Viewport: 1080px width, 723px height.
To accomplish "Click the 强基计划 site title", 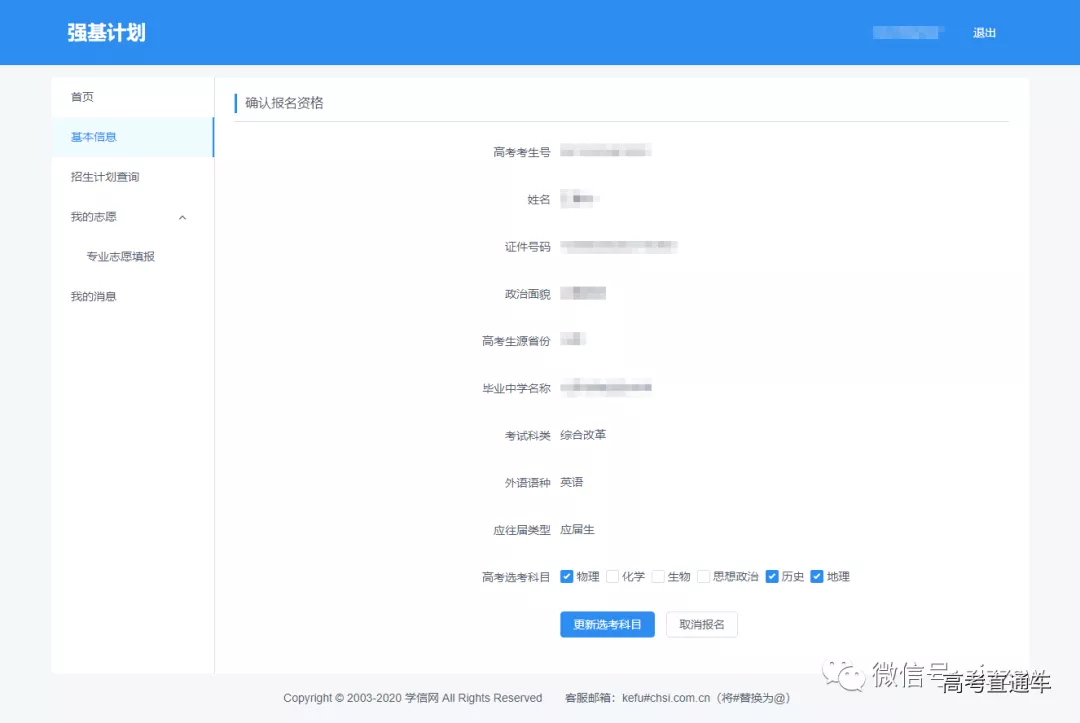I will tap(106, 32).
